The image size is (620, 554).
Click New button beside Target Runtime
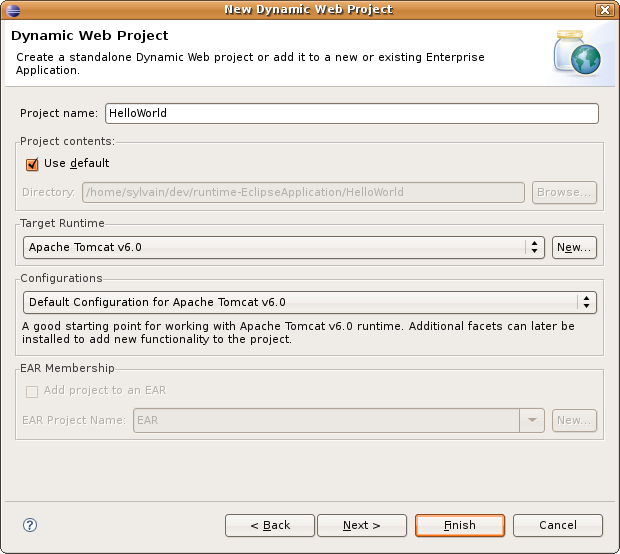pyautogui.click(x=575, y=247)
